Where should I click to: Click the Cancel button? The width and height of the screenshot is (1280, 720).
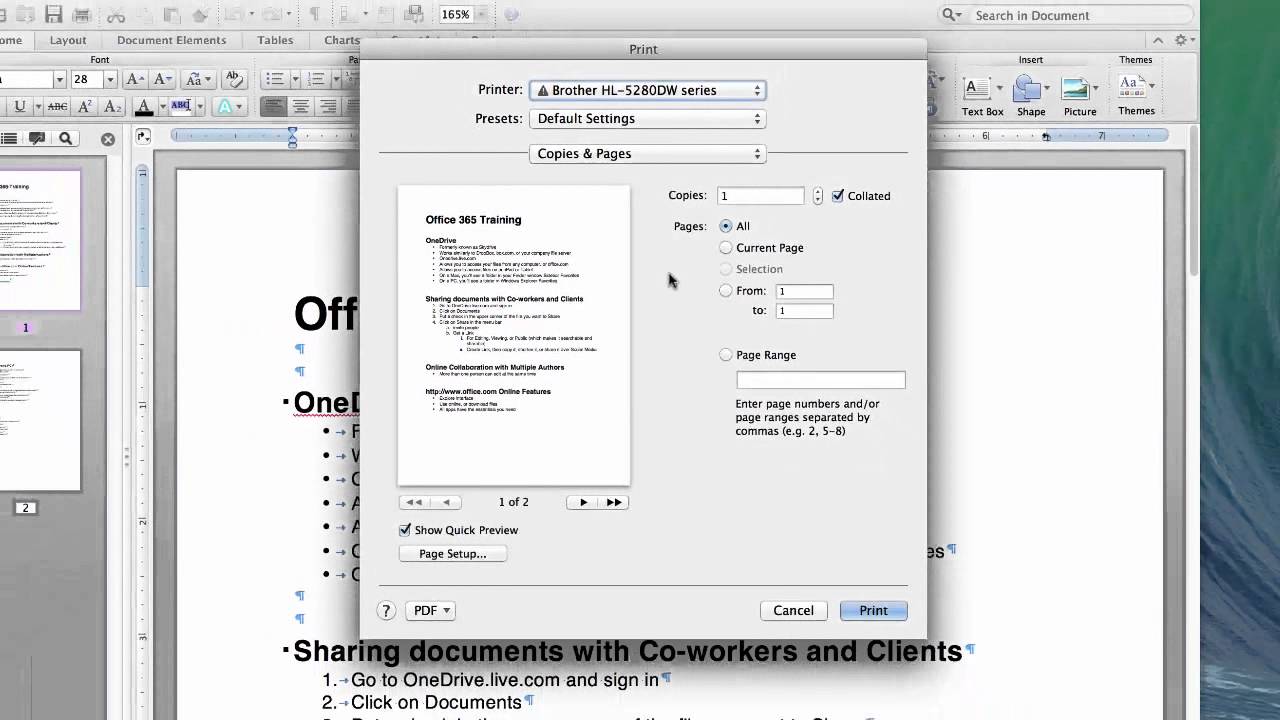click(x=793, y=610)
